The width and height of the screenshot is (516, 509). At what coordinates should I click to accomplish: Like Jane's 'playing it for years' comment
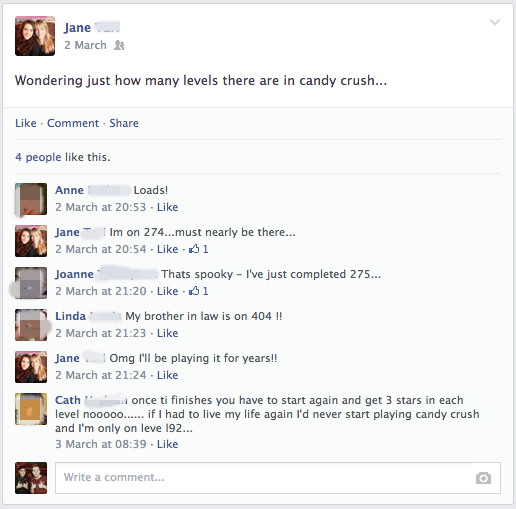[x=168, y=375]
